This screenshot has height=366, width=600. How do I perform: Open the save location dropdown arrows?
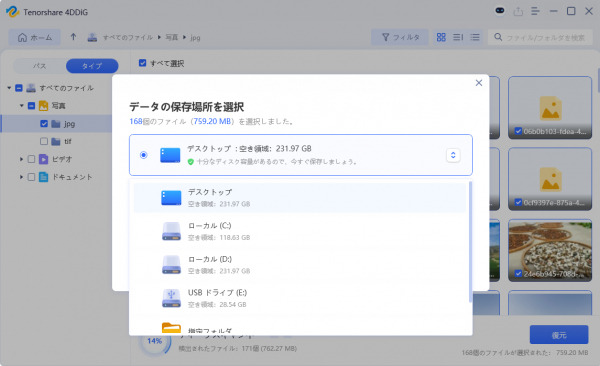(453, 155)
